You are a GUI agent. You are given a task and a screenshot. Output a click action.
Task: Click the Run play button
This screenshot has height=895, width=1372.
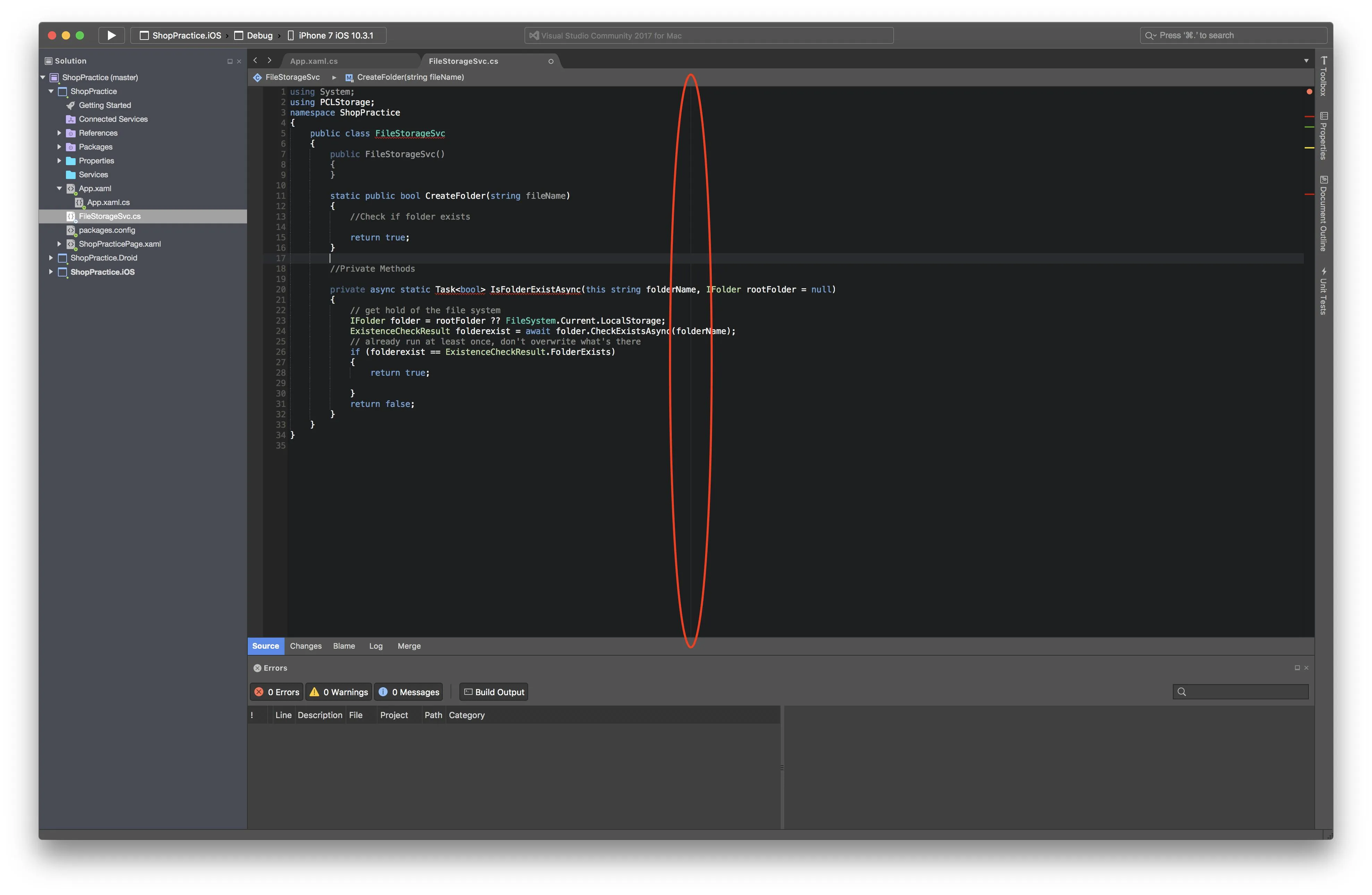(x=111, y=35)
